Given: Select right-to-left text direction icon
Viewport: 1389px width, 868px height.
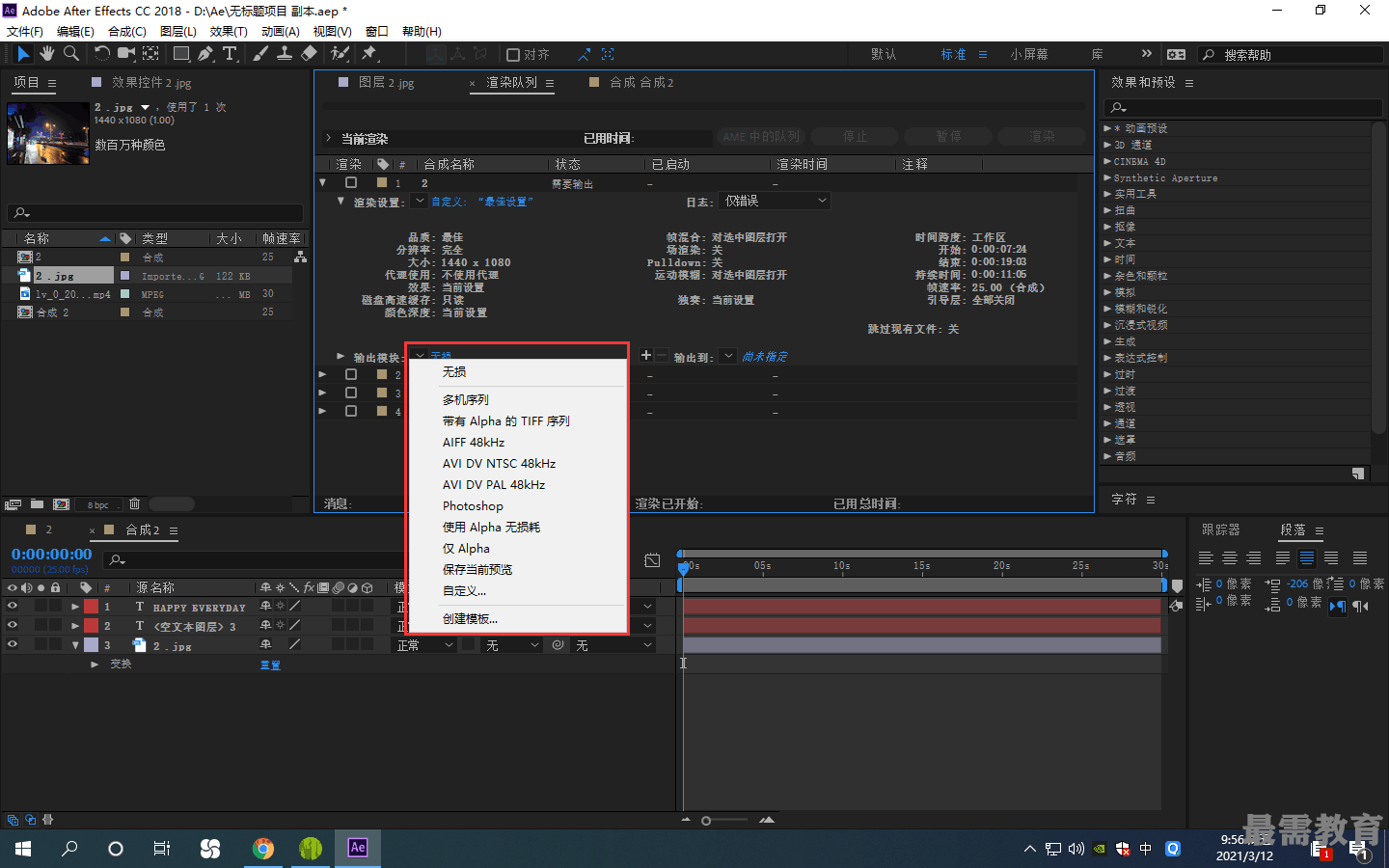Looking at the screenshot, I should coord(1360,606).
